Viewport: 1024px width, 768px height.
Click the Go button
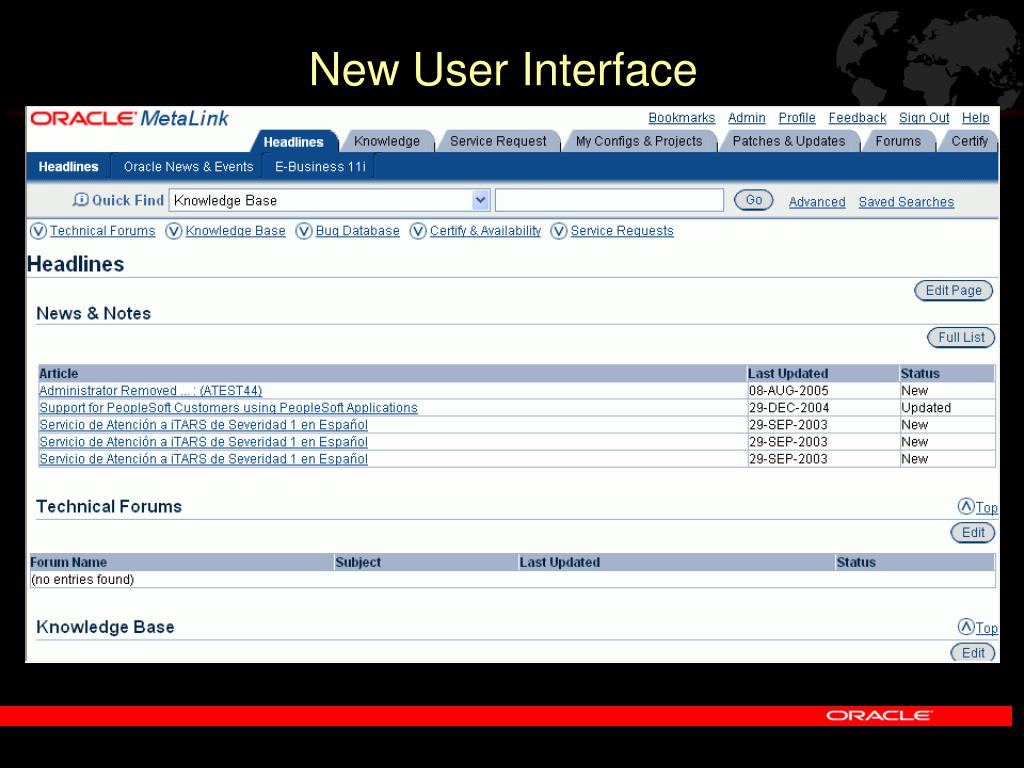coord(754,200)
